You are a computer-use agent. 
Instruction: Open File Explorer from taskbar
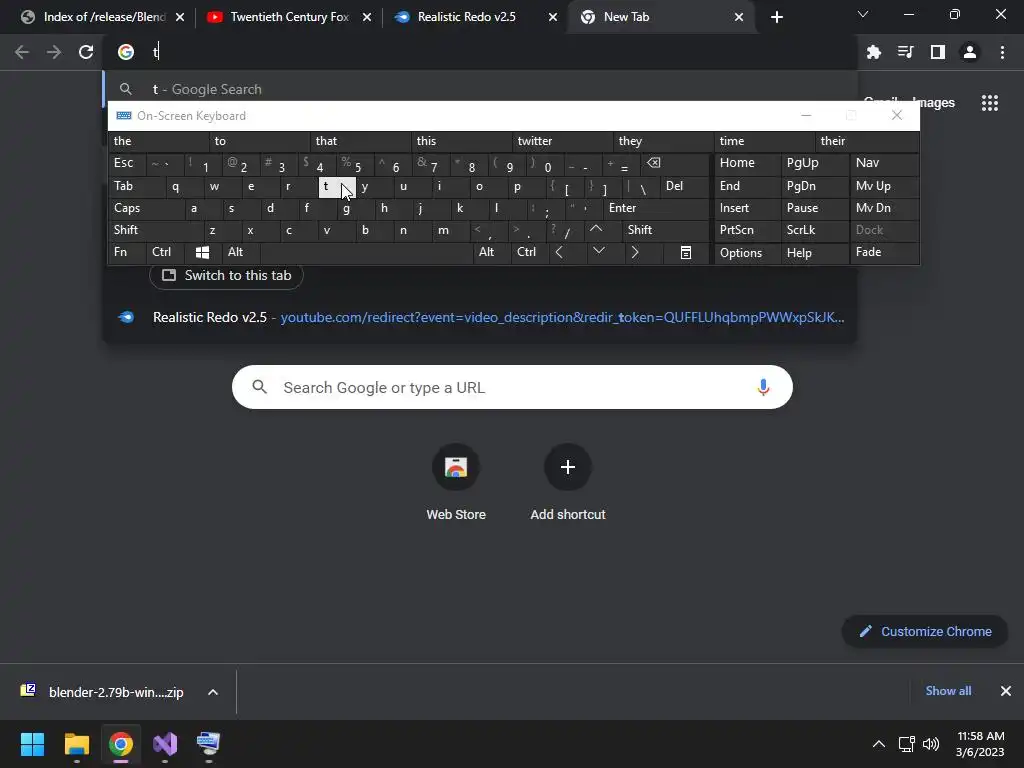click(x=76, y=744)
